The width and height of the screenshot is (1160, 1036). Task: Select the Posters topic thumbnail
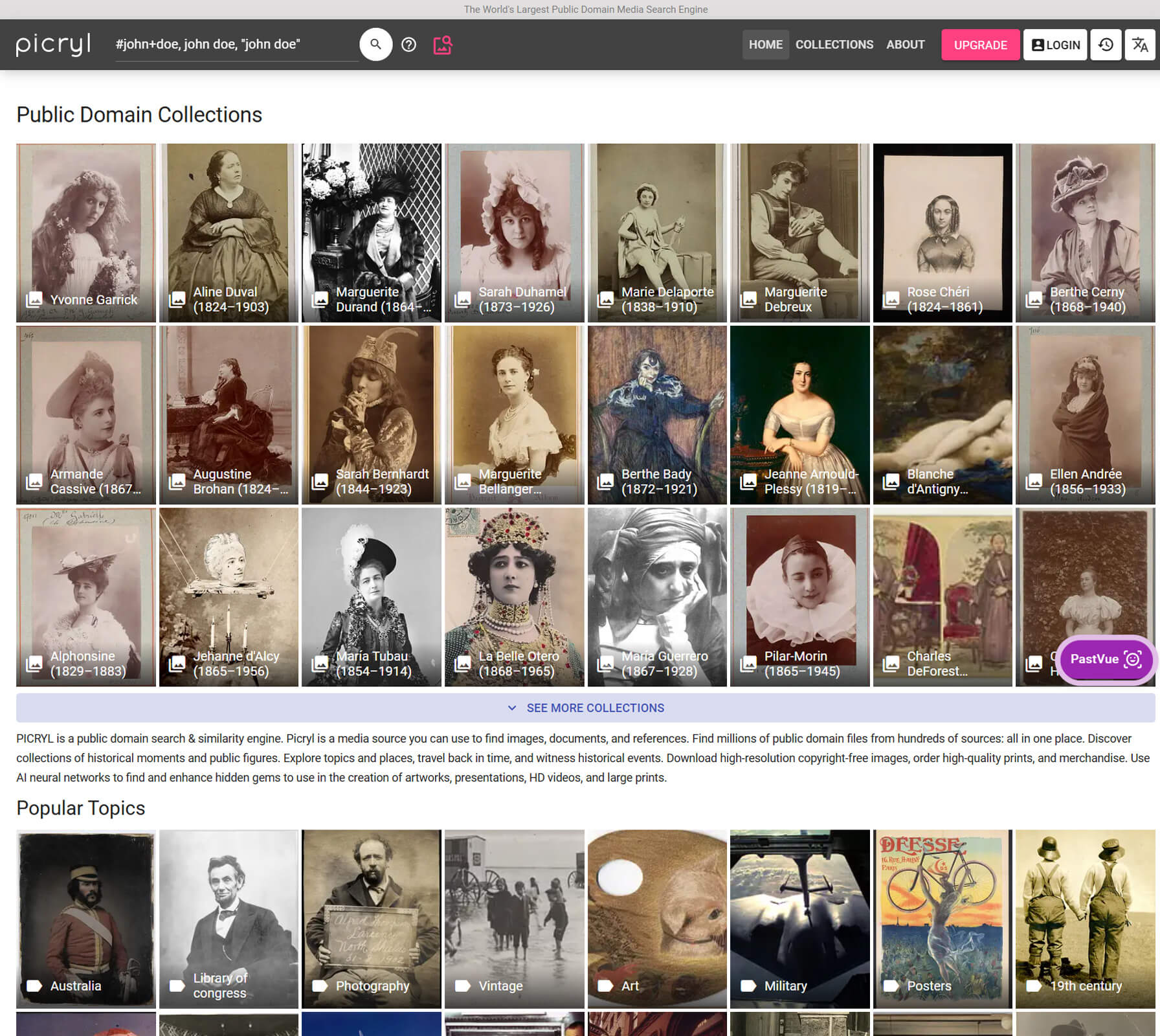click(x=942, y=918)
